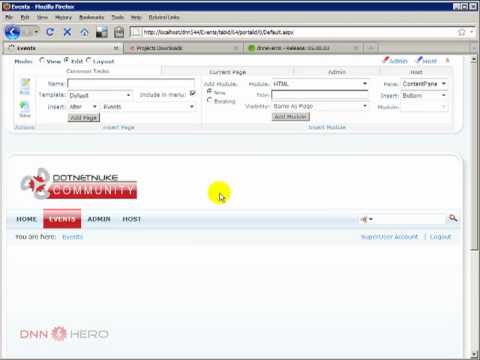This screenshot has height=360, width=480.
Task: Go back with the browser Back arrow
Action: [12, 32]
